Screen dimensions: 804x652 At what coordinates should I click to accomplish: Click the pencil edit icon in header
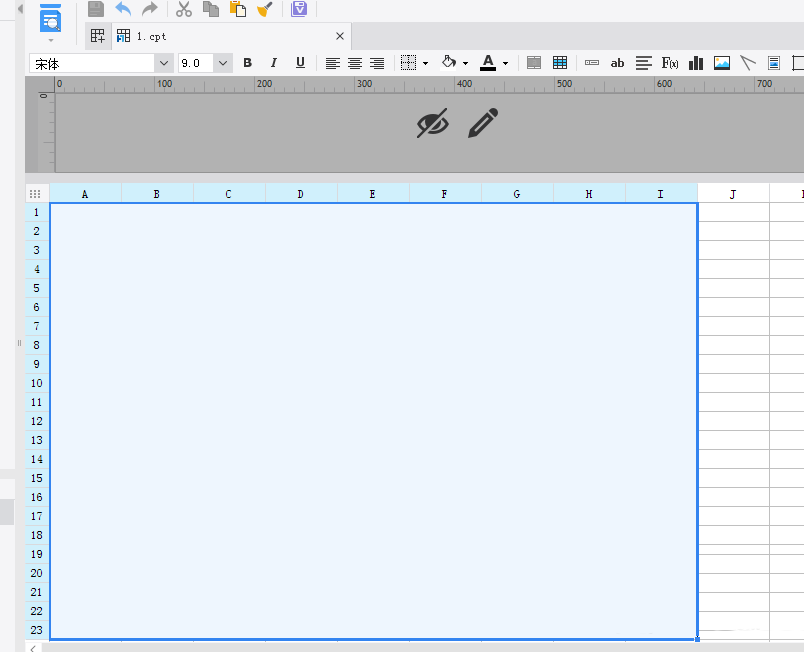pyautogui.click(x=483, y=124)
